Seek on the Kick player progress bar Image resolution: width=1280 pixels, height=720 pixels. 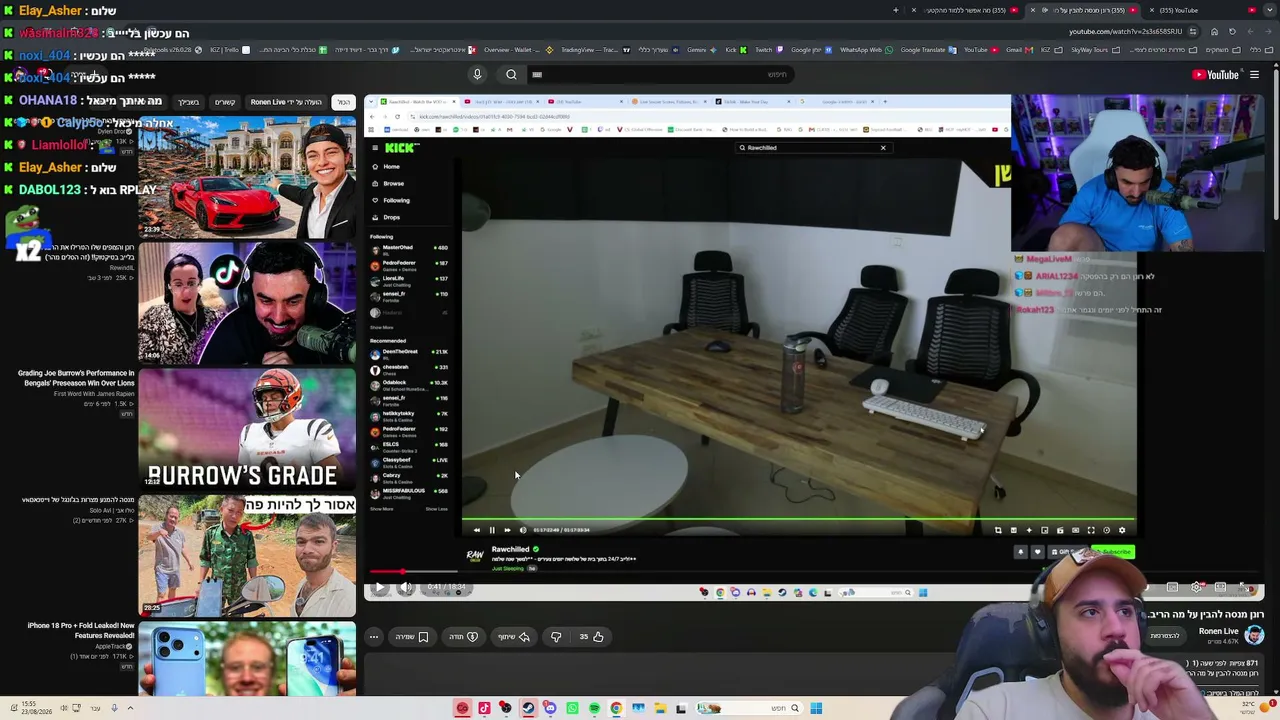799,520
